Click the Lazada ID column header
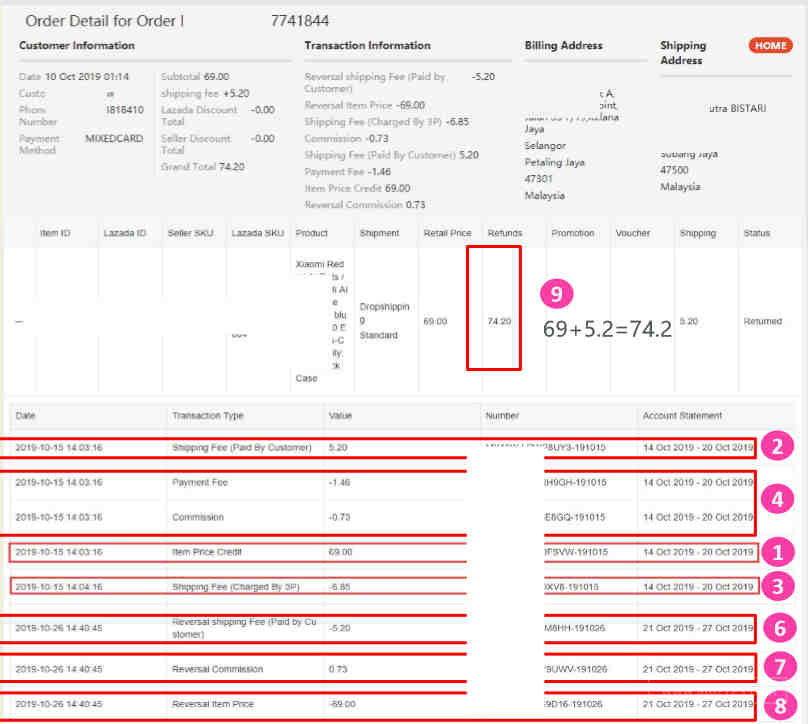 coord(125,233)
